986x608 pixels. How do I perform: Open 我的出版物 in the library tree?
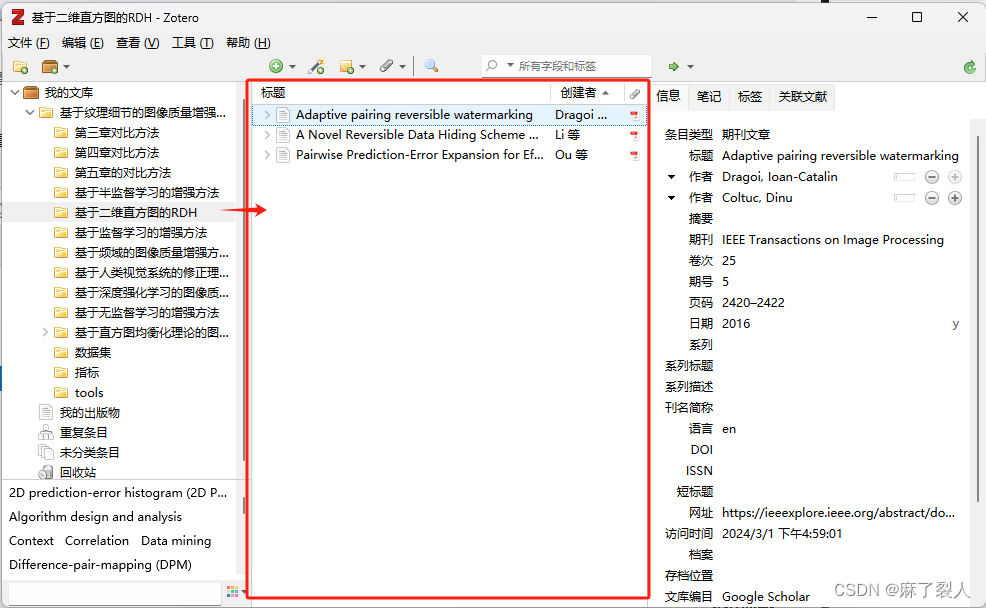point(89,412)
